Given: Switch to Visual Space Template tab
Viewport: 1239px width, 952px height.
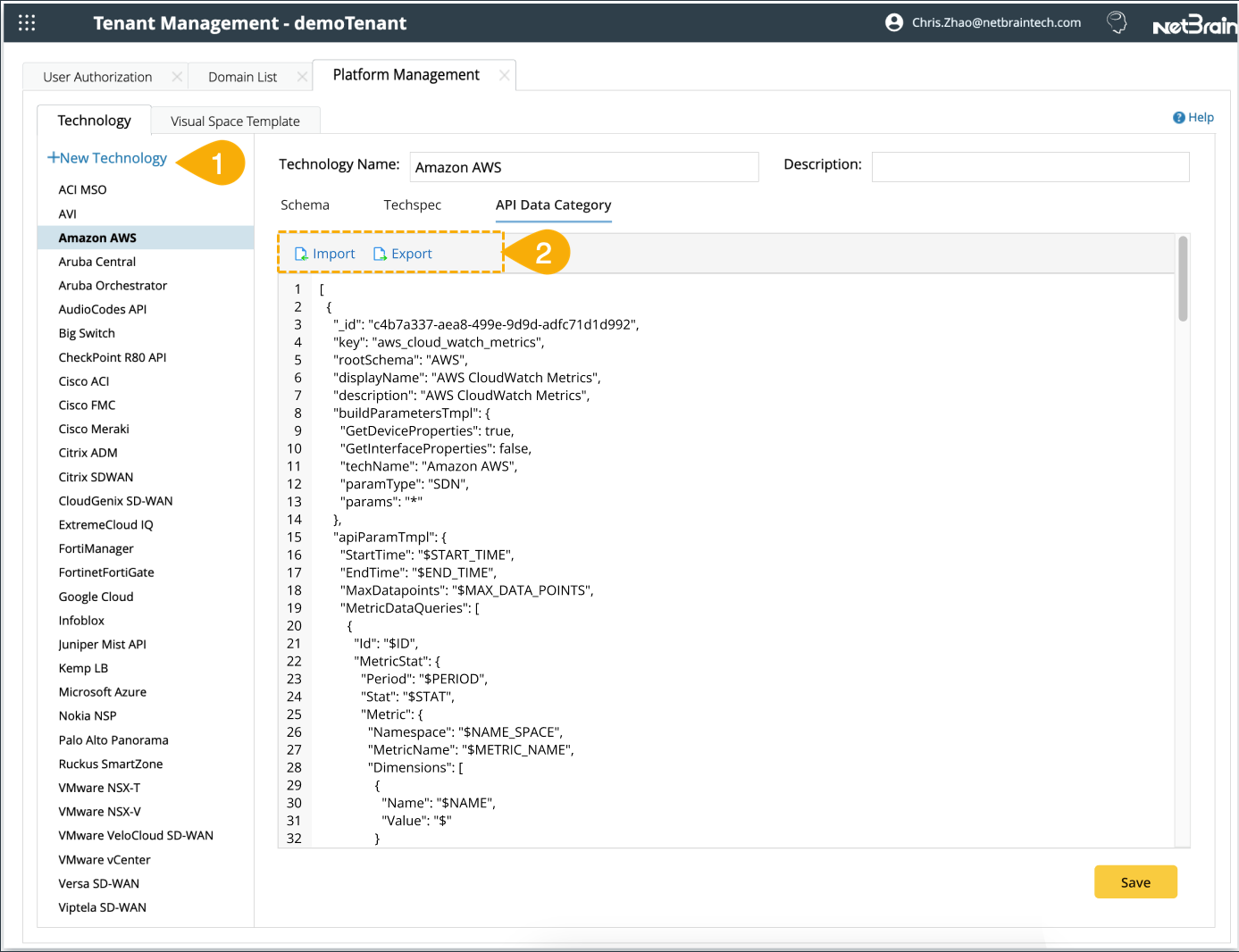Looking at the screenshot, I should tap(235, 121).
